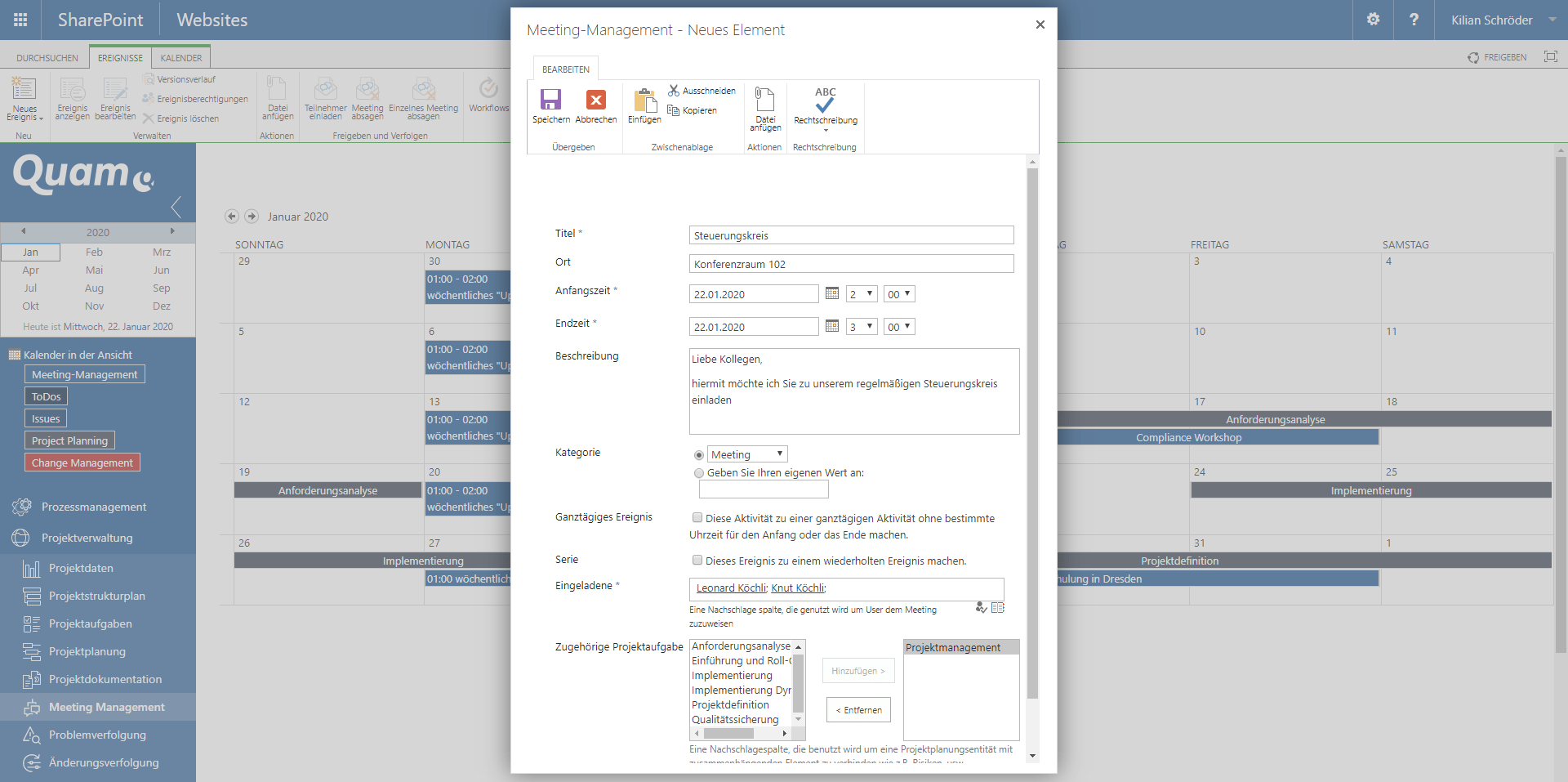Screen dimensions: 1568x782
Task: Click into the Titel input field
Action: (x=851, y=235)
